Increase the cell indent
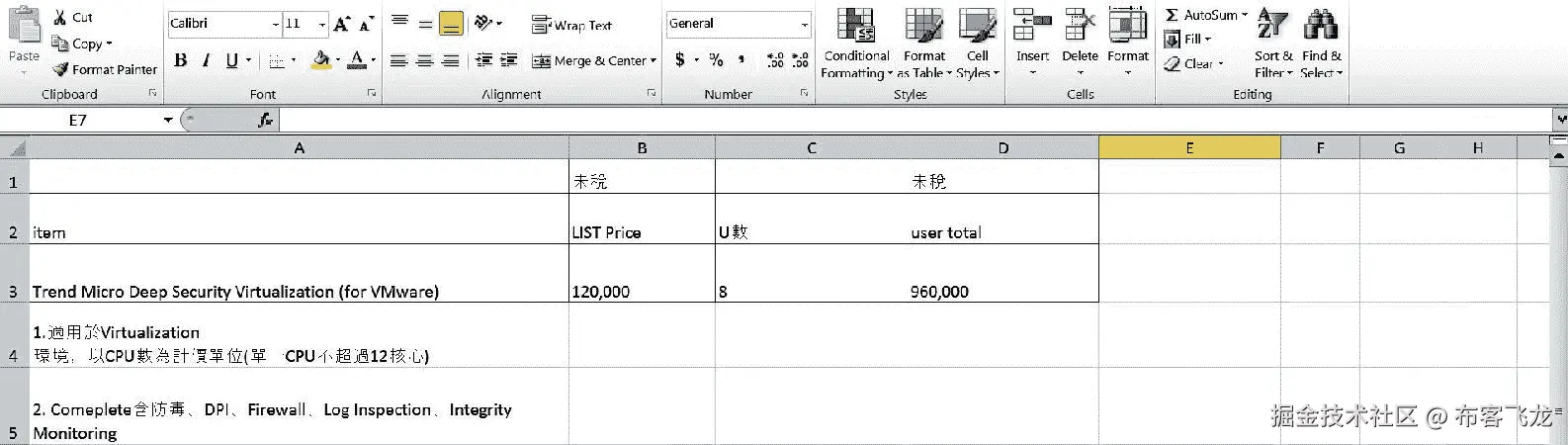This screenshot has width=1568, height=445. pyautogui.click(x=509, y=60)
